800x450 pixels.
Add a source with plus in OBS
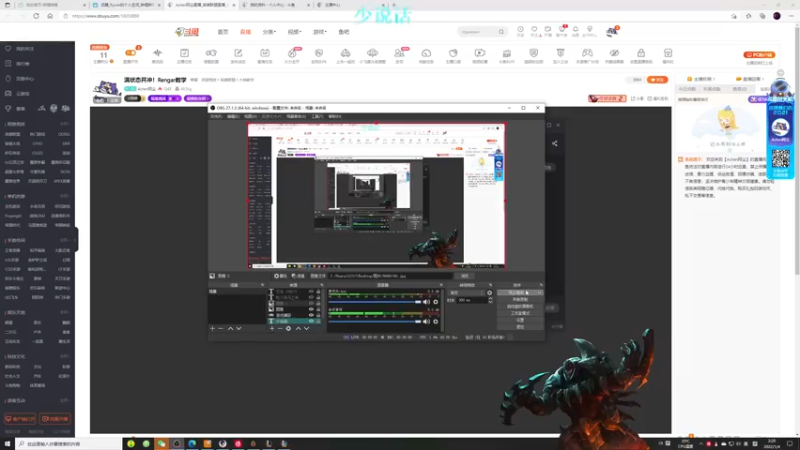(272, 329)
